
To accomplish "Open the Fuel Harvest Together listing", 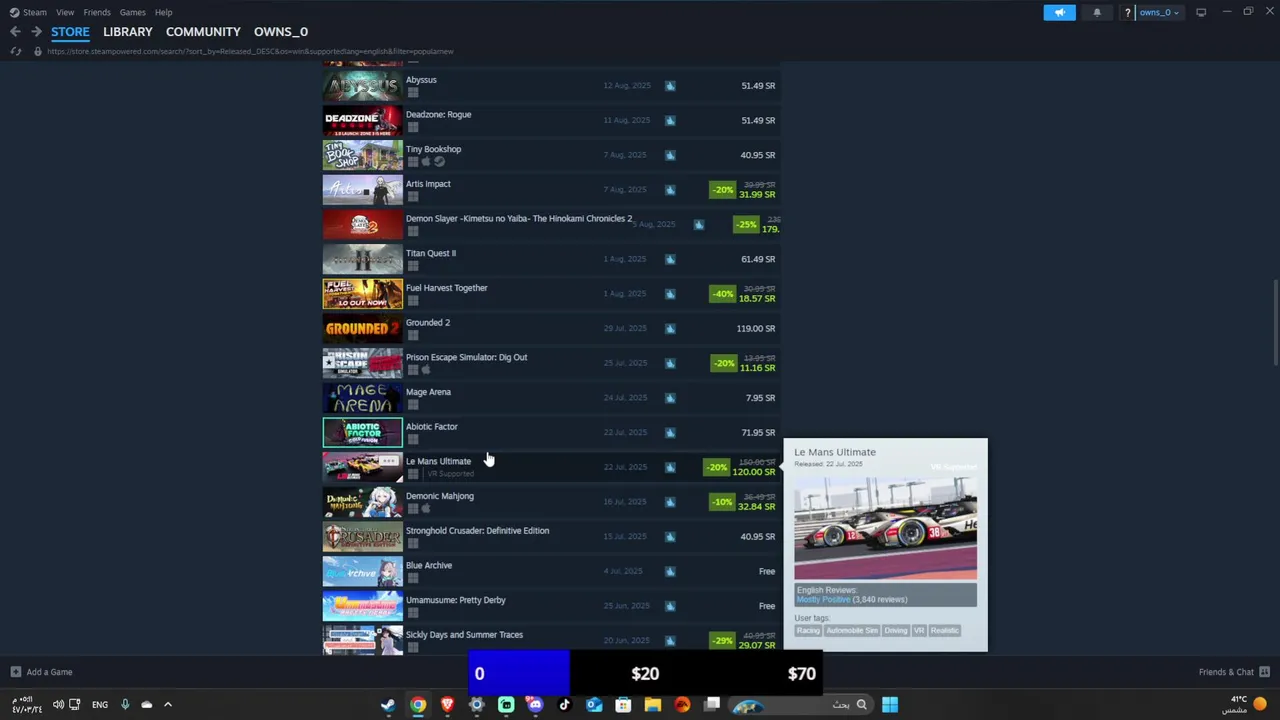I will pos(551,294).
